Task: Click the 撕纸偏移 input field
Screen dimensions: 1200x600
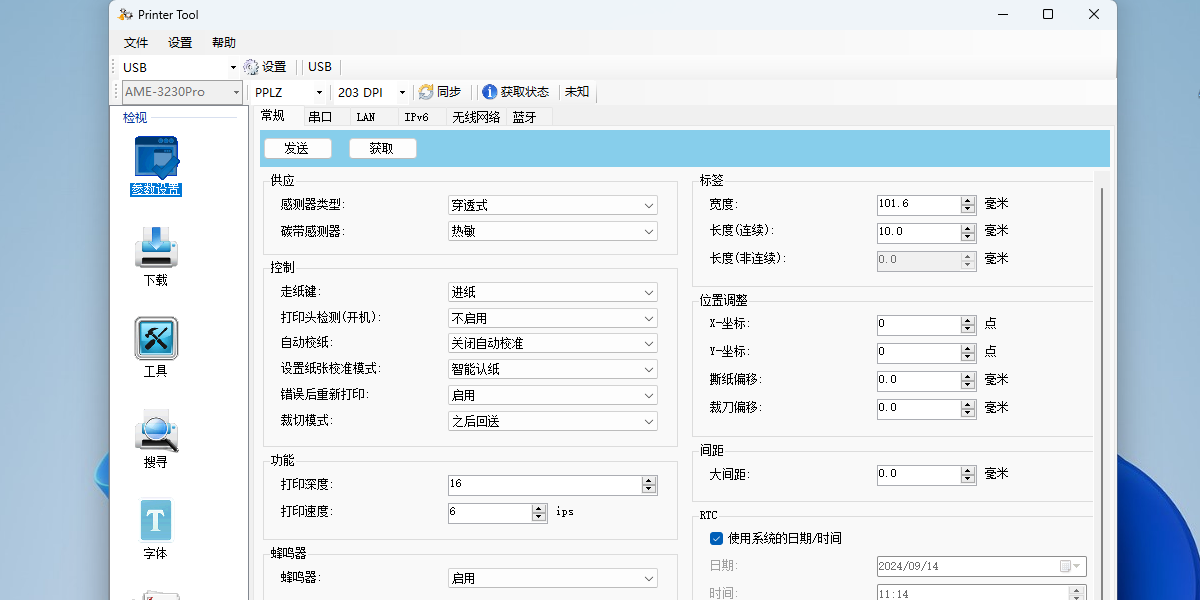Action: [x=918, y=380]
